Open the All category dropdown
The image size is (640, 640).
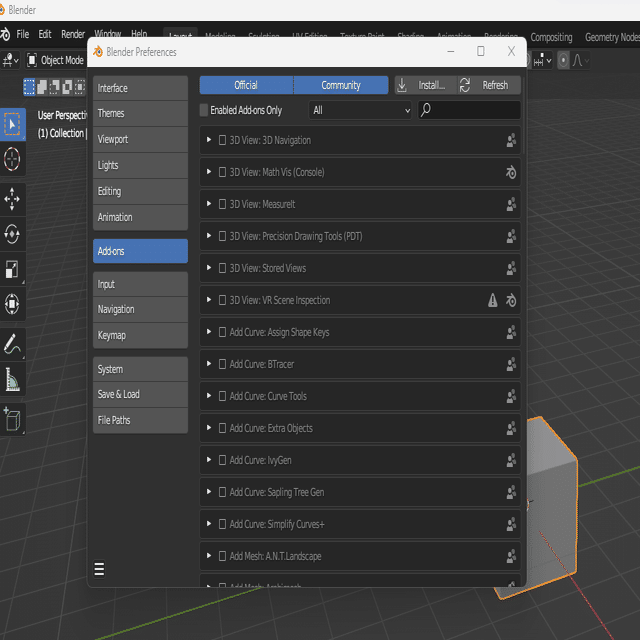pos(360,110)
